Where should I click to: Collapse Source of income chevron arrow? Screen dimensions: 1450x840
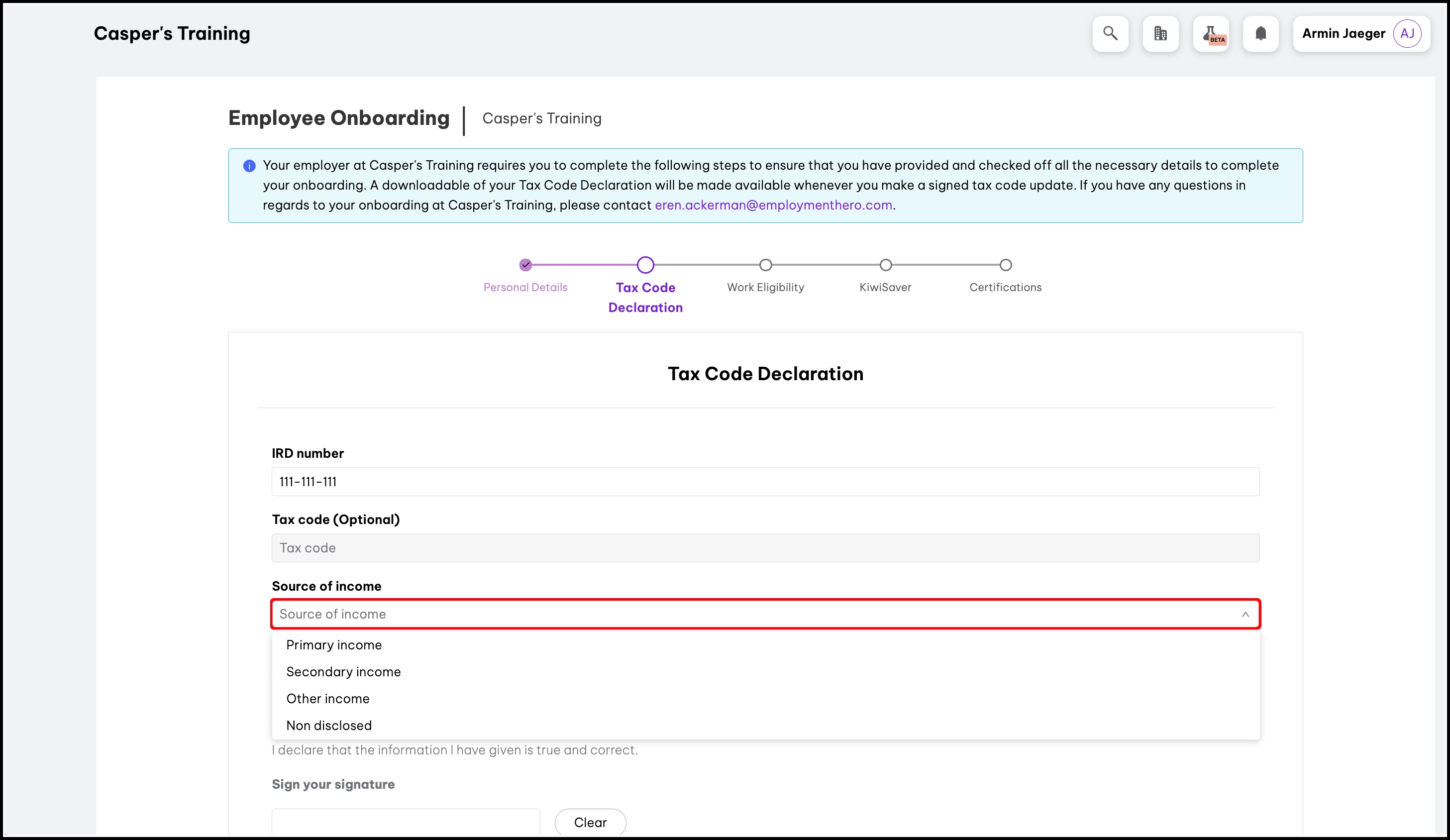point(1245,615)
